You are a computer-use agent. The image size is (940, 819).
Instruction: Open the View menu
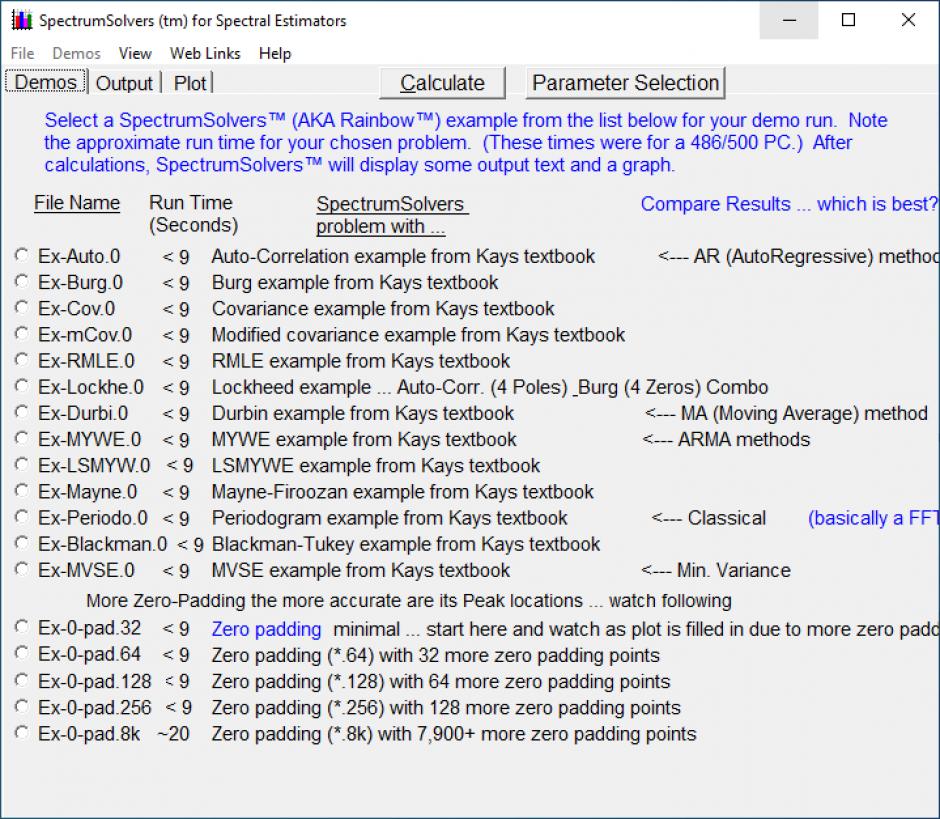click(135, 53)
